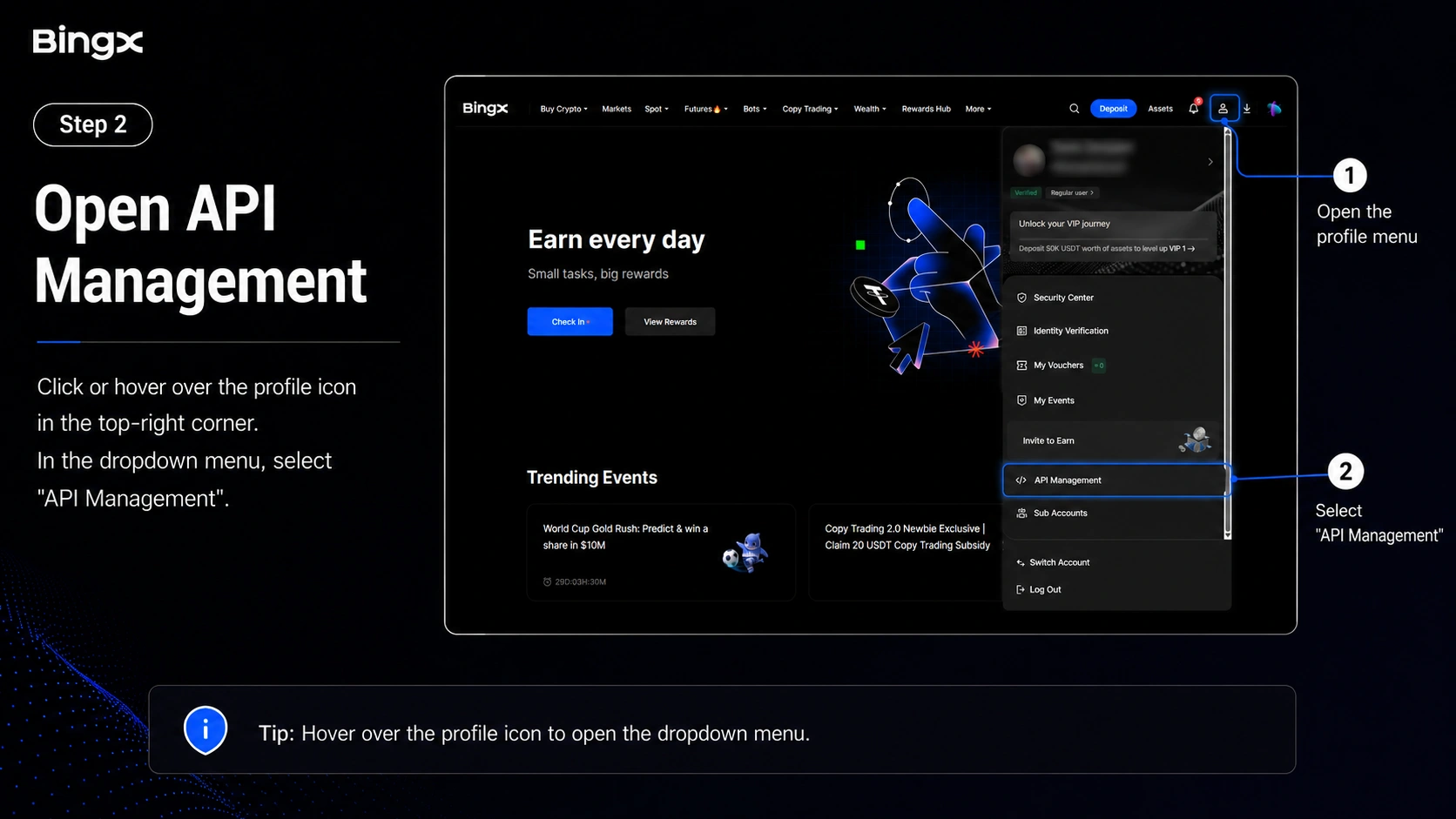Click the blue Deposit button
The width and height of the screenshot is (1456, 819).
(1113, 109)
